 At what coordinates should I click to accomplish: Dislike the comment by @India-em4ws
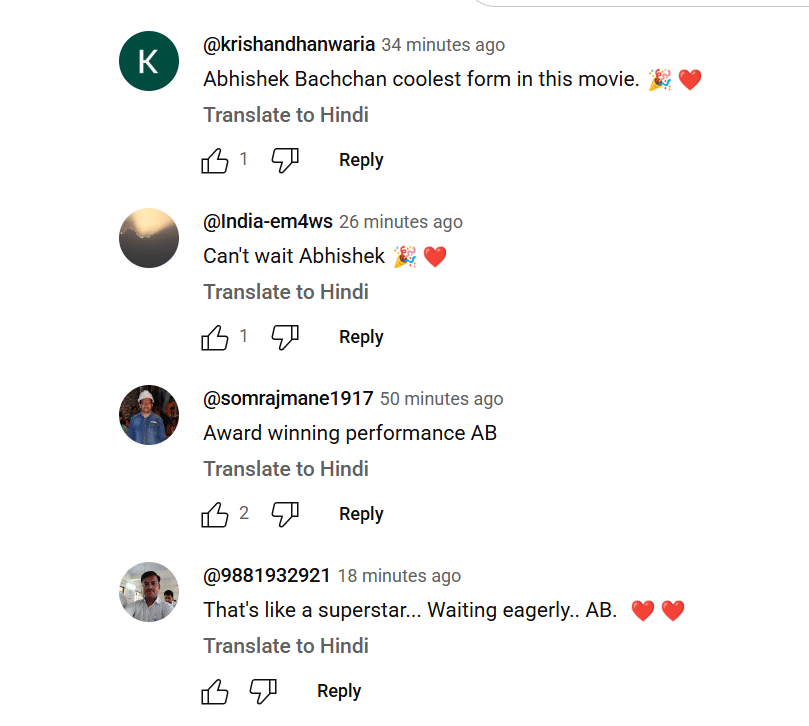tap(285, 337)
